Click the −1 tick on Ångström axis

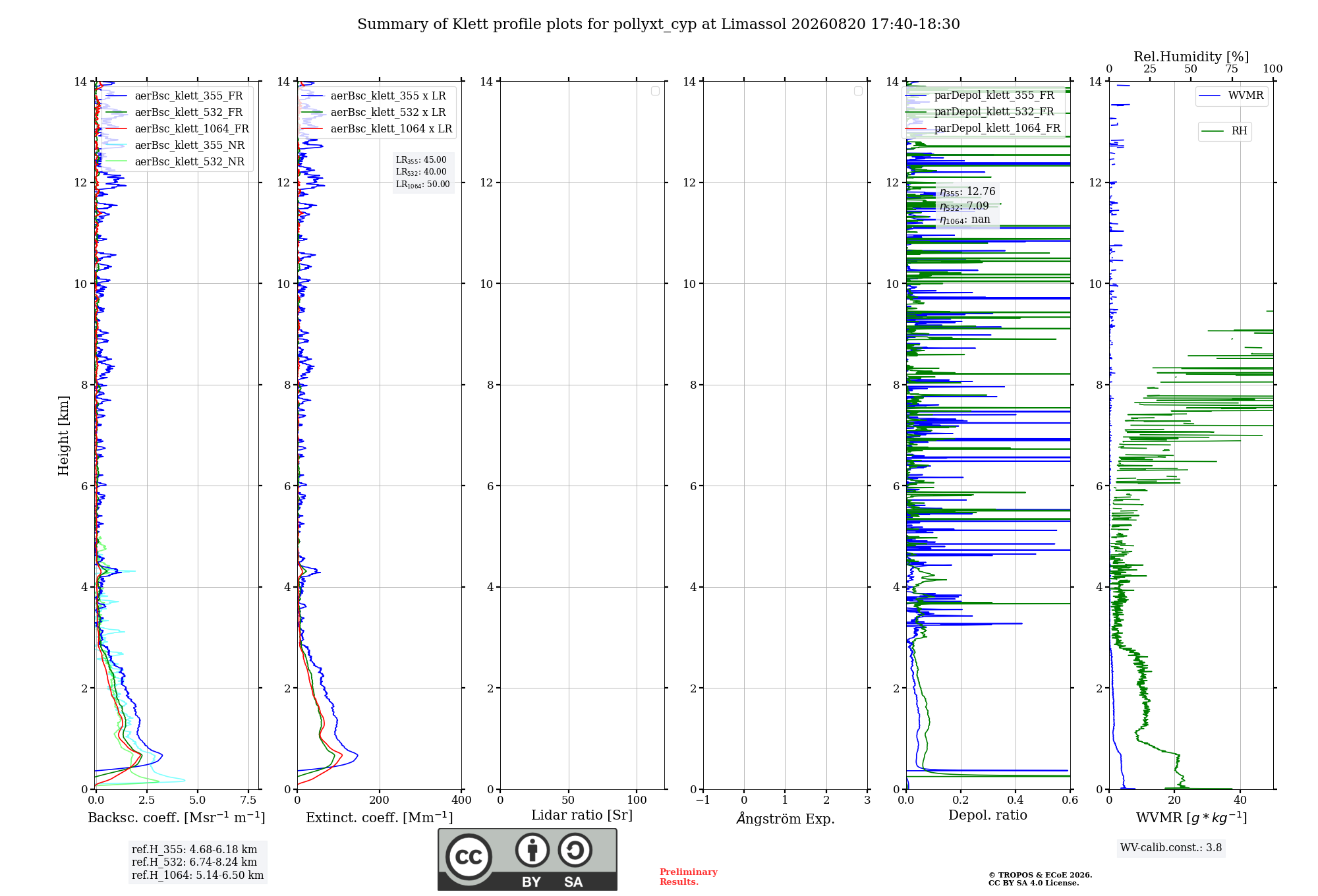tap(703, 800)
